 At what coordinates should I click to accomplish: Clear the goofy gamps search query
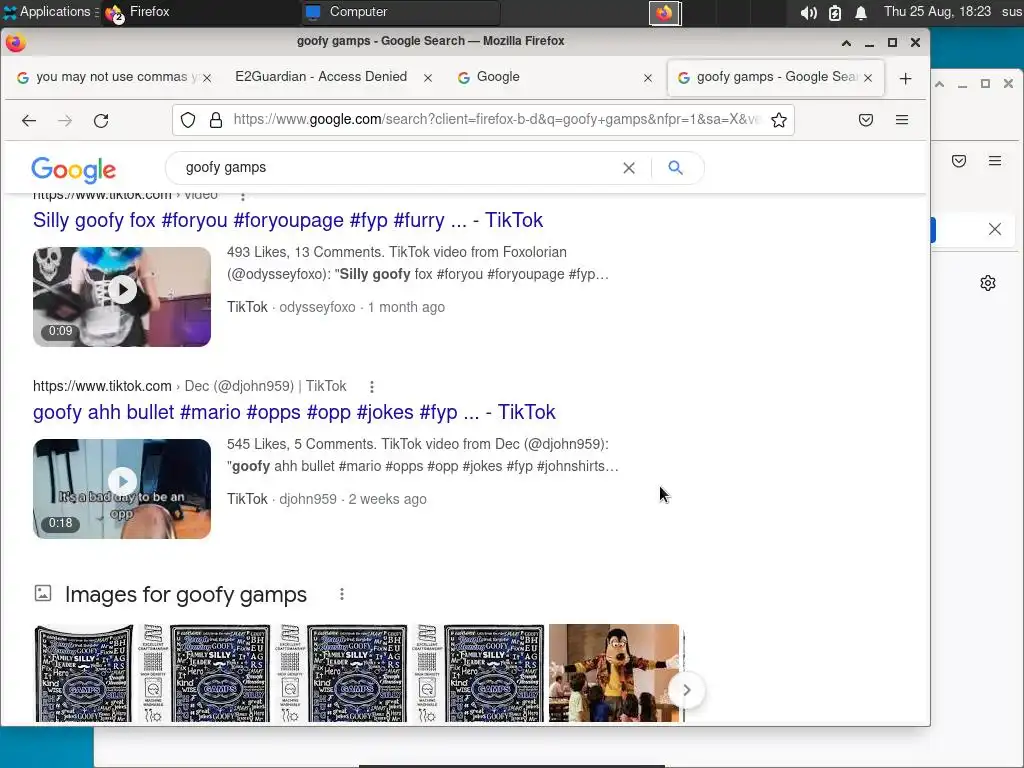point(629,168)
